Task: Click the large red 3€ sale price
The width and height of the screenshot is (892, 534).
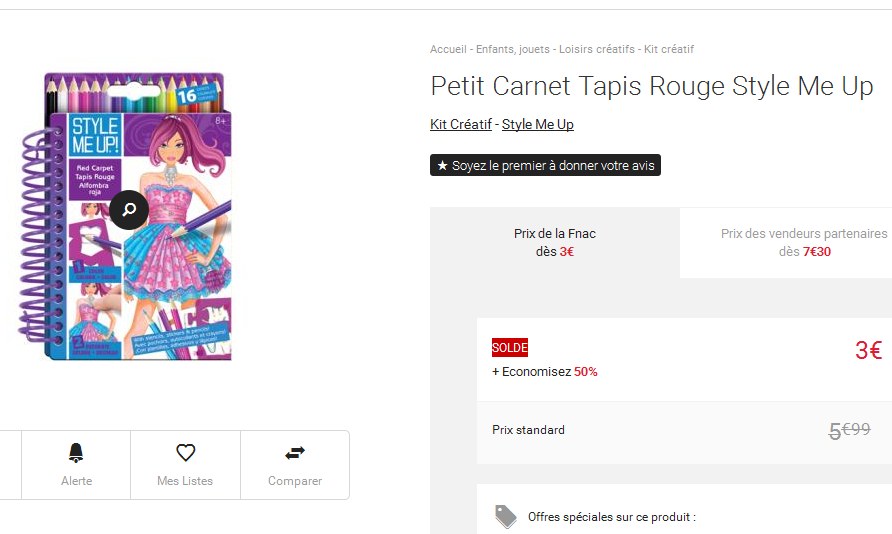Action: coord(868,350)
